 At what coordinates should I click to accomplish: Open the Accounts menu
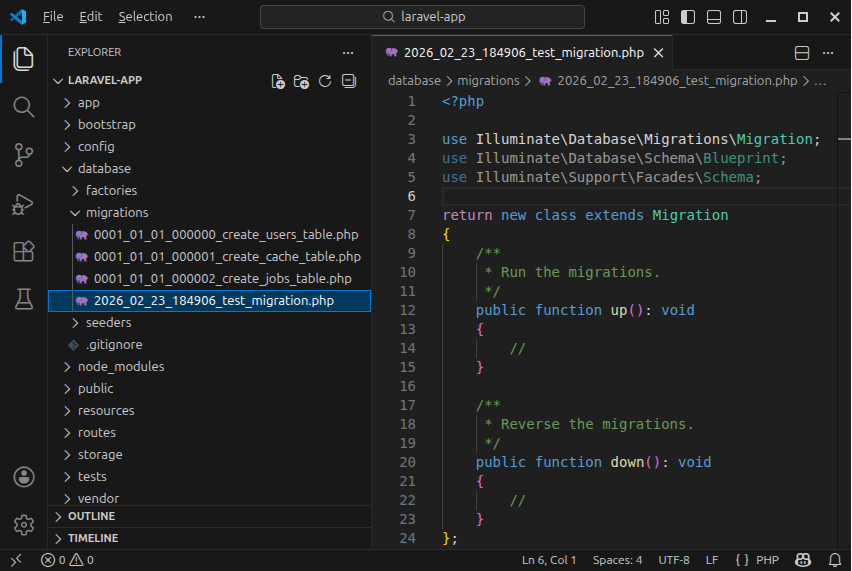[x=23, y=477]
